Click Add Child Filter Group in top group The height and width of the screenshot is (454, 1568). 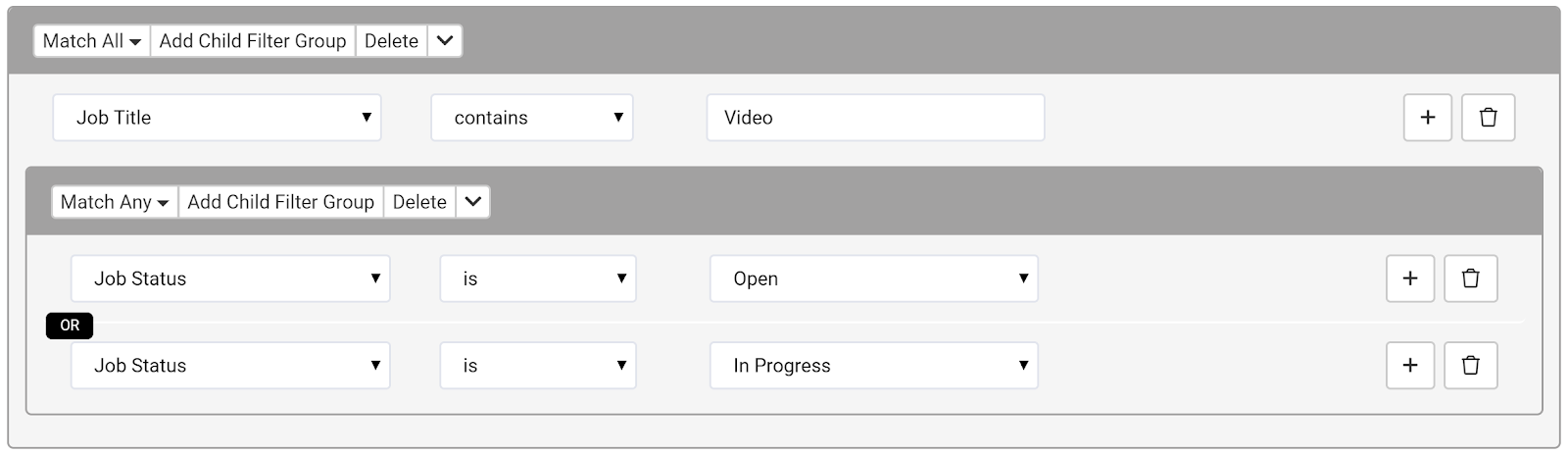[x=253, y=41]
